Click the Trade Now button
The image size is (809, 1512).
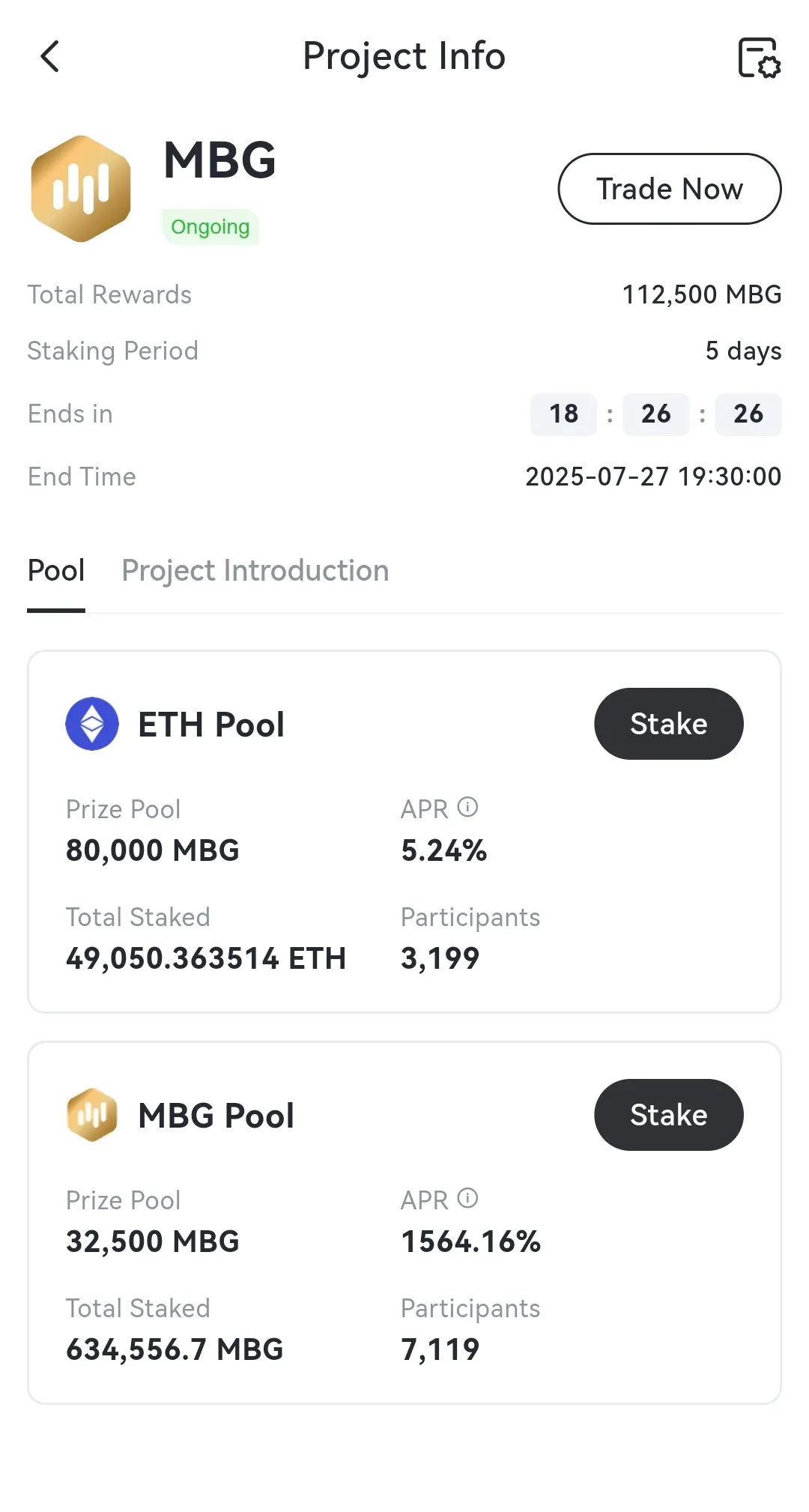670,189
